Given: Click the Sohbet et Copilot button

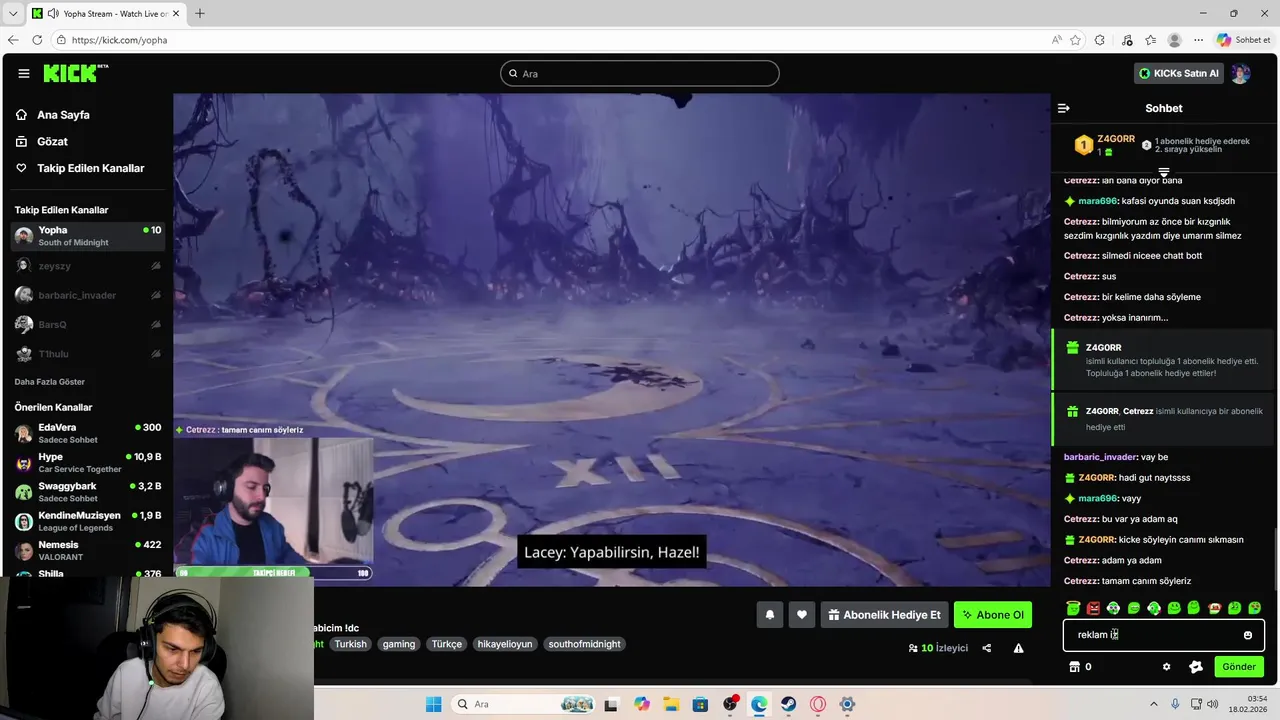Looking at the screenshot, I should pyautogui.click(x=1243, y=40).
